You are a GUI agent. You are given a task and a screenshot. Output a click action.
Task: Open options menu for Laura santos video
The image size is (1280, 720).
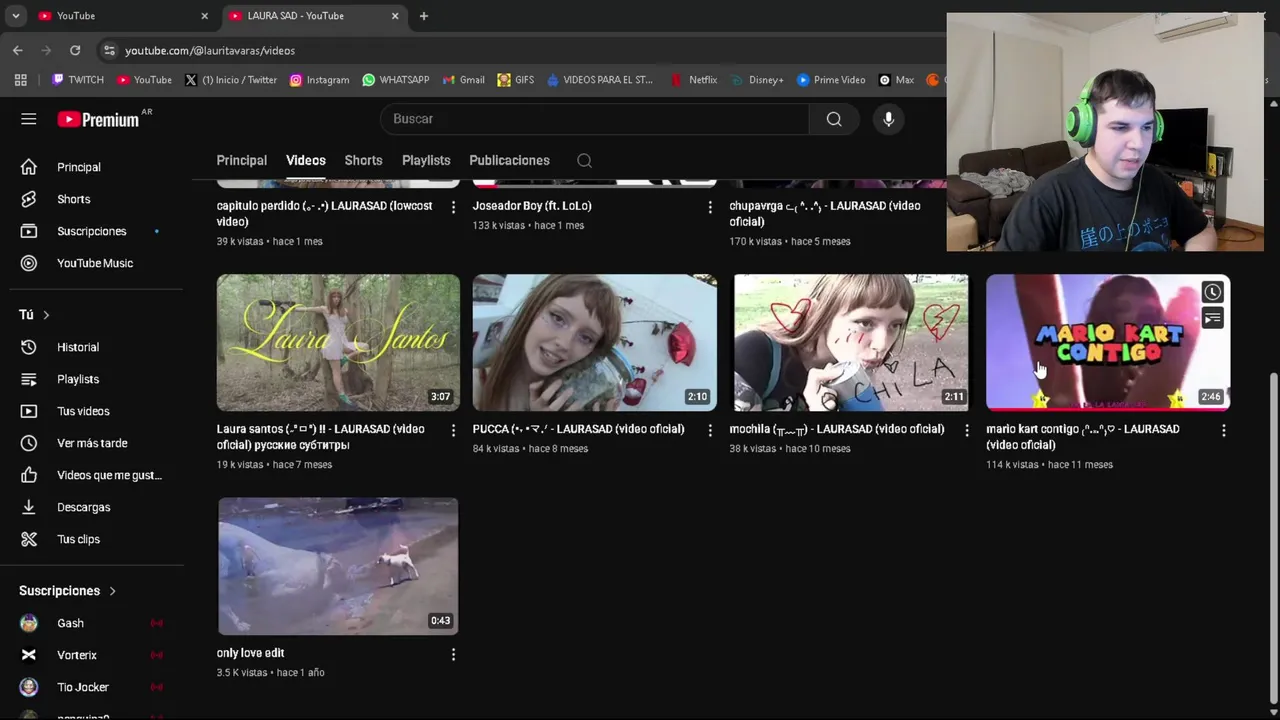[453, 430]
